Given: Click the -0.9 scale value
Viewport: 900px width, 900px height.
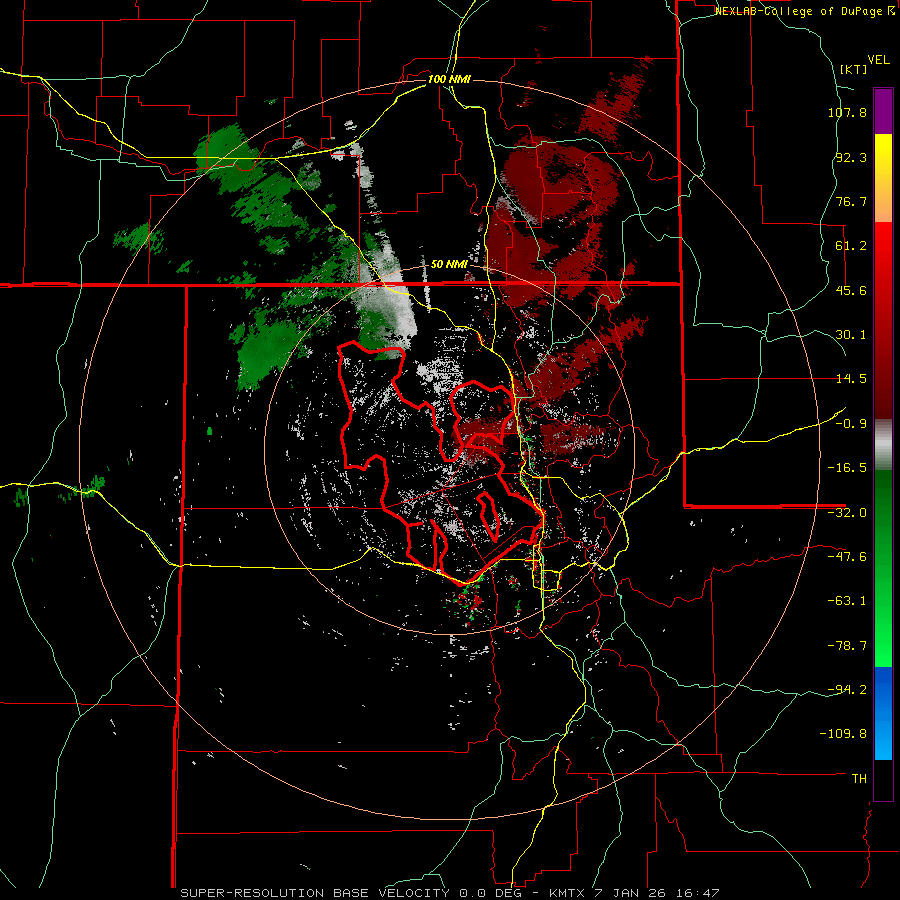Looking at the screenshot, I should 851,424.
